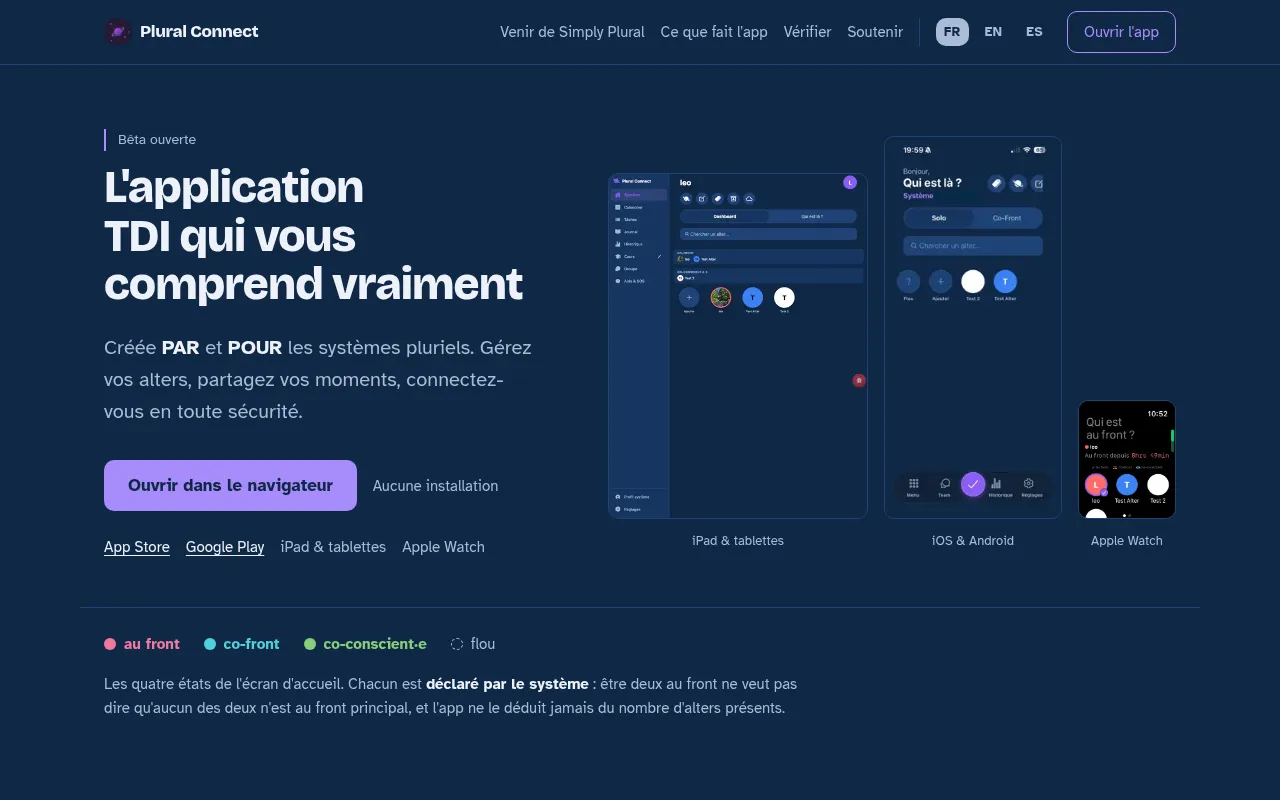Select the blue Test Alter avatar in iPad mockup
Viewport: 1280px width, 800px height.
[753, 297]
